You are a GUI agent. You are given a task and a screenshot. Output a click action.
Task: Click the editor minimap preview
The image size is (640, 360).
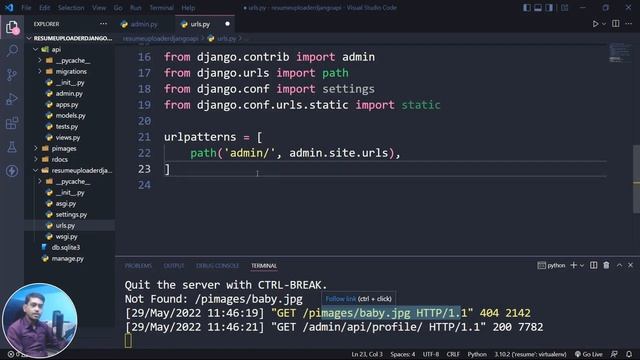tap(620, 53)
